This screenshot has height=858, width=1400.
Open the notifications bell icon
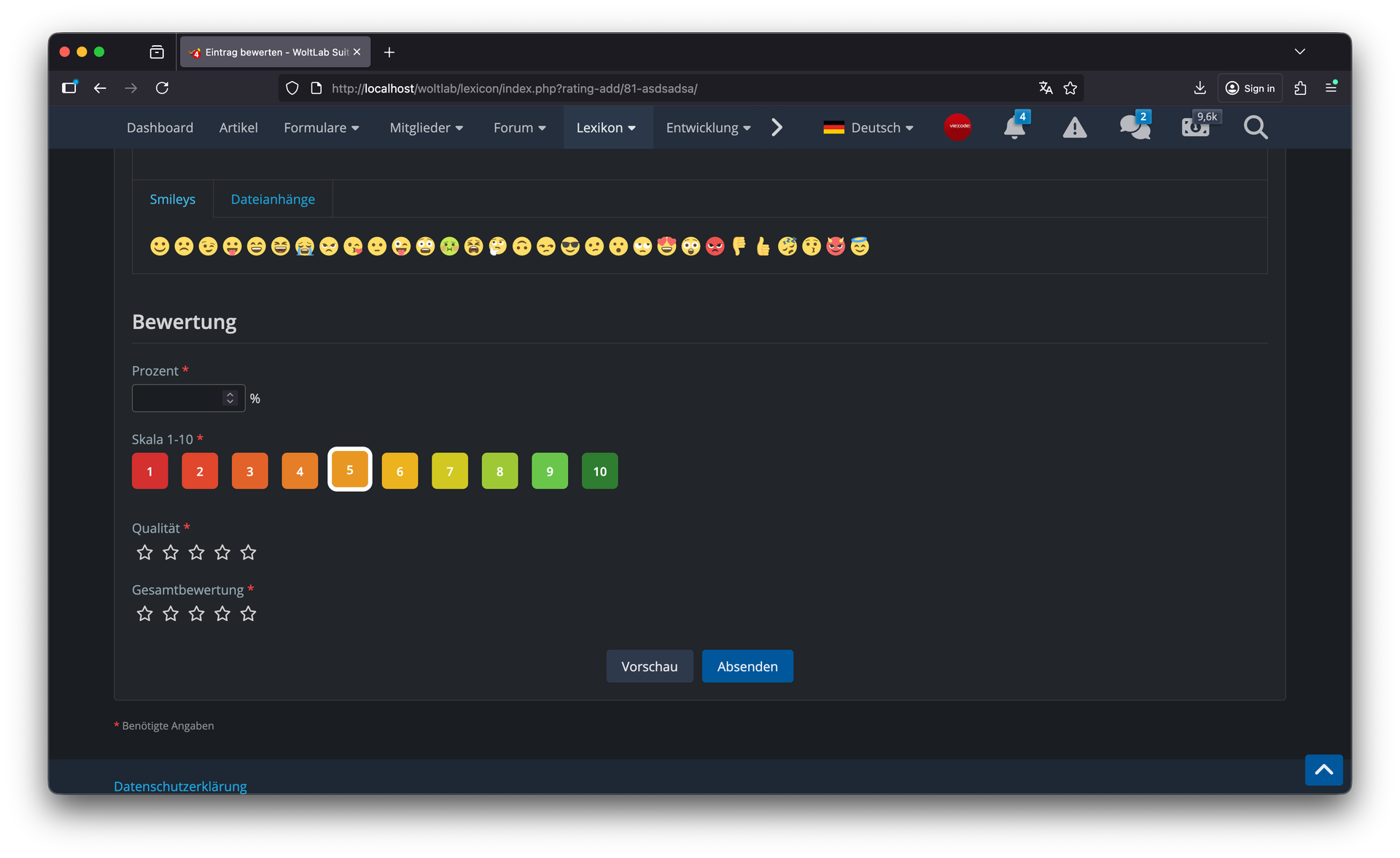pos(1014,128)
